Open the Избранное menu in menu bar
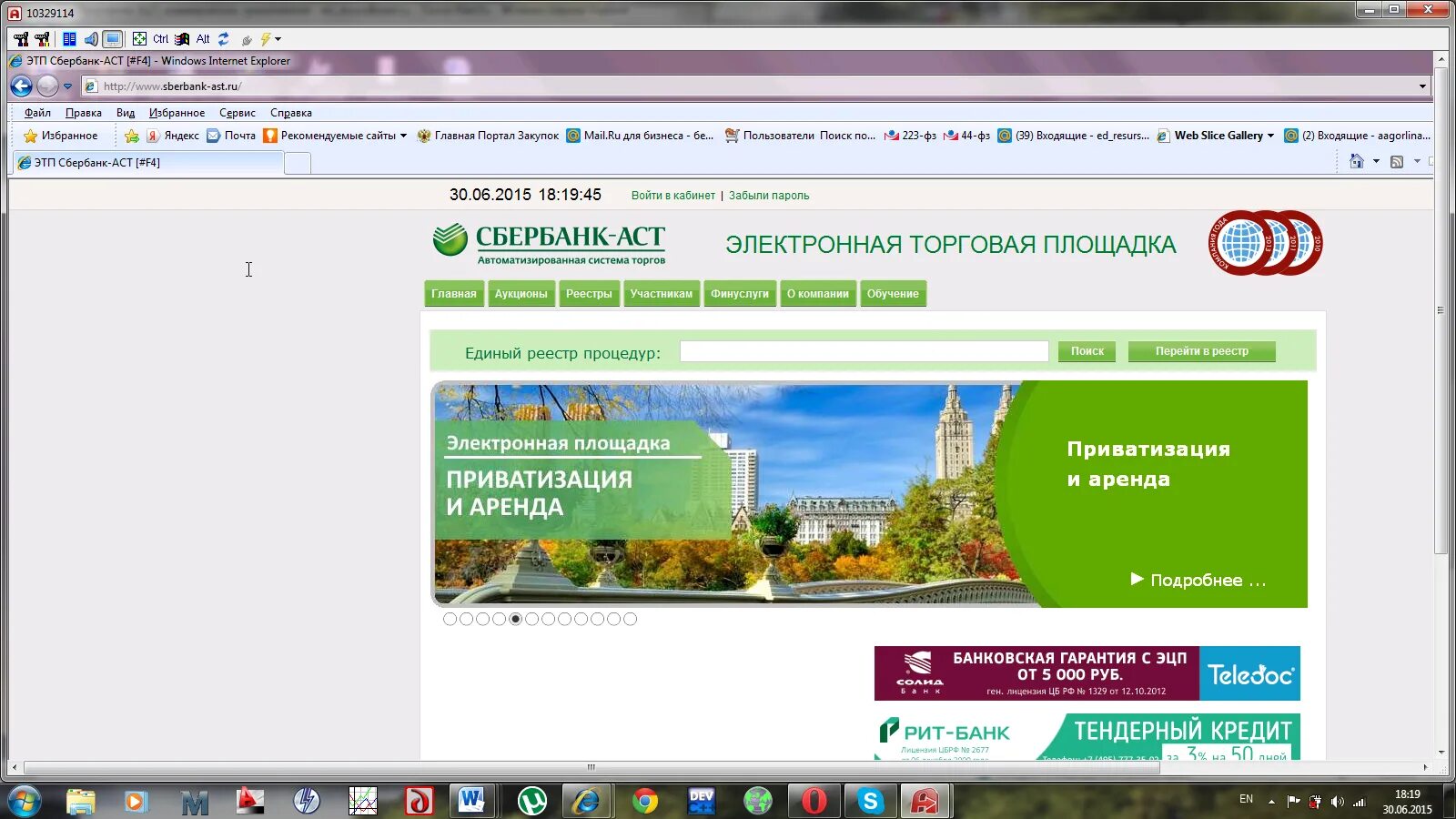Viewport: 1456px width, 819px height. [x=177, y=113]
